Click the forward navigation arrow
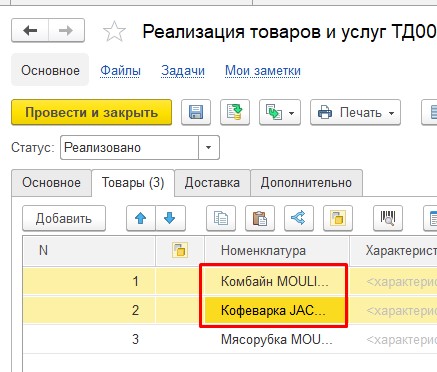The width and height of the screenshot is (437, 372). click(66, 31)
